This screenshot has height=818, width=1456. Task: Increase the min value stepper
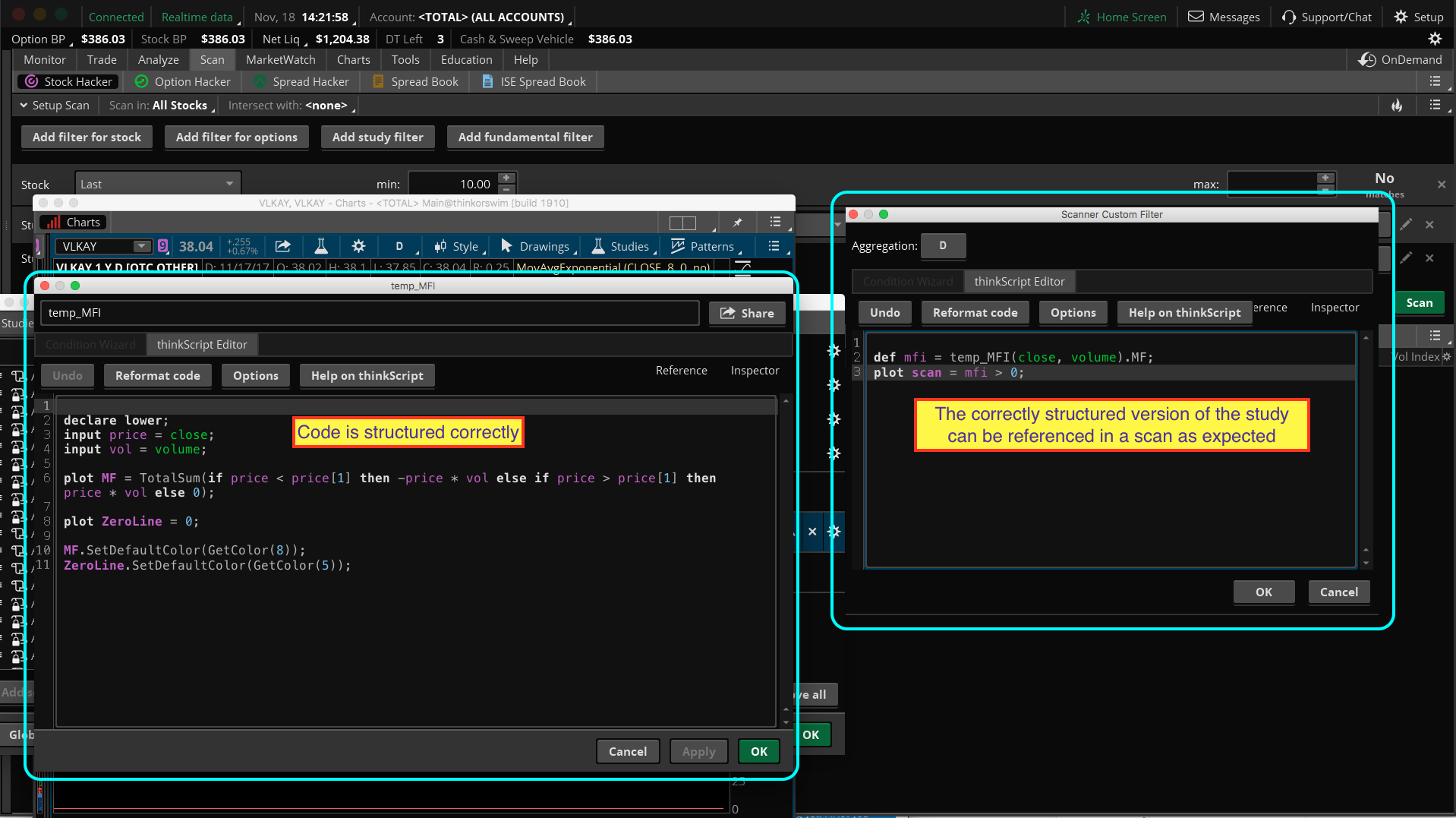pos(506,178)
